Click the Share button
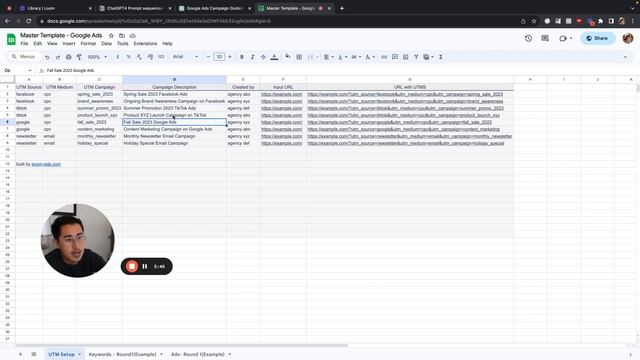Image resolution: width=640 pixels, height=360 pixels. click(598, 38)
